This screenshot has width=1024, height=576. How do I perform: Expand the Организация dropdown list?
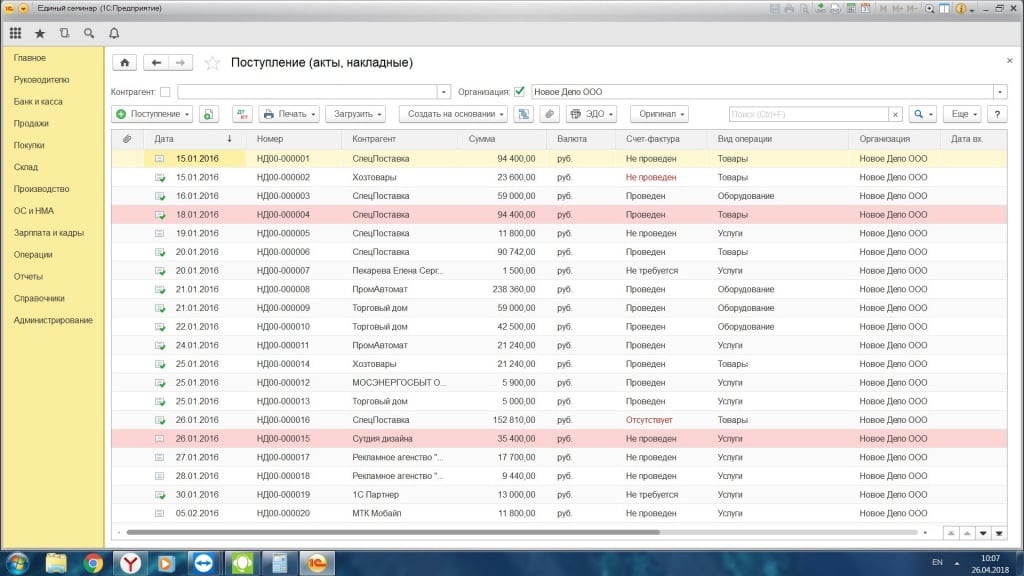pos(1001,92)
